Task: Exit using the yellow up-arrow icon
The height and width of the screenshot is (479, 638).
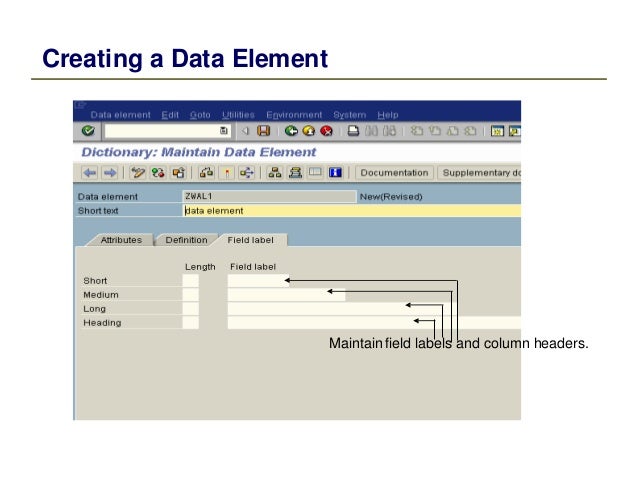Action: pos(309,131)
